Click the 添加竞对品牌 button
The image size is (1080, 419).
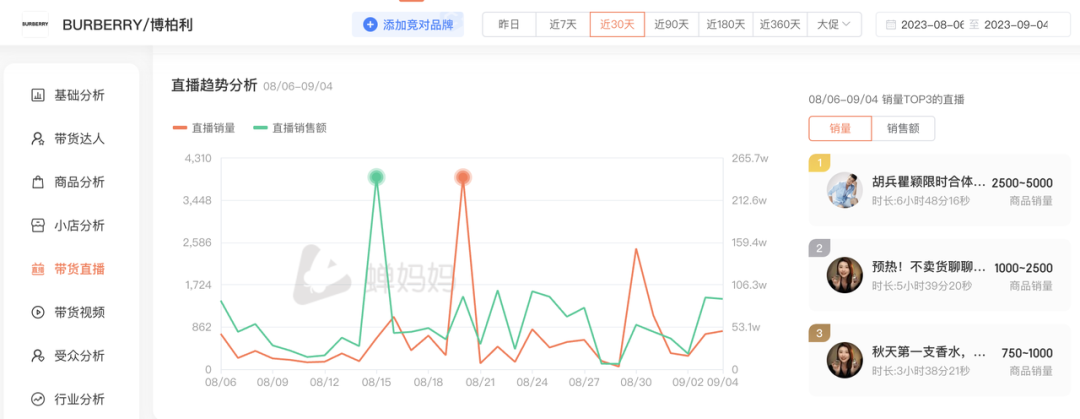[x=407, y=24]
